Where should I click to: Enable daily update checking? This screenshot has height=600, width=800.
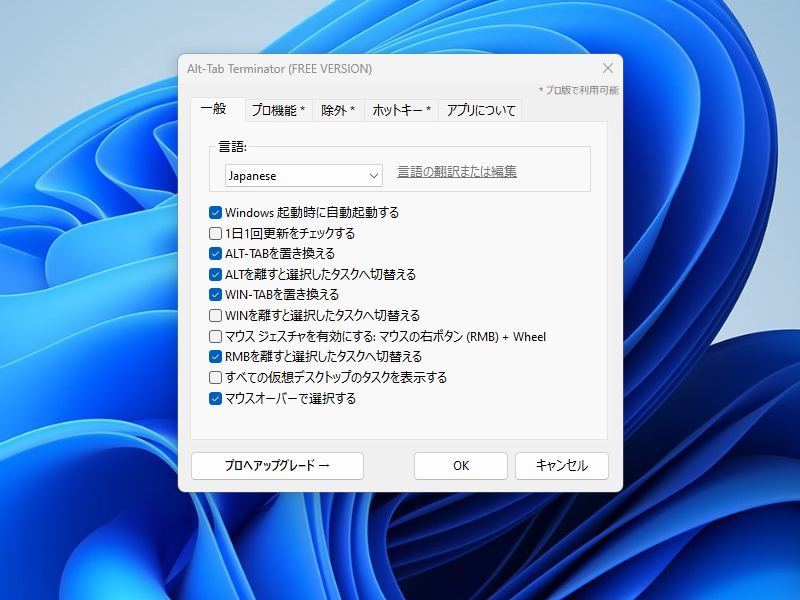point(214,233)
